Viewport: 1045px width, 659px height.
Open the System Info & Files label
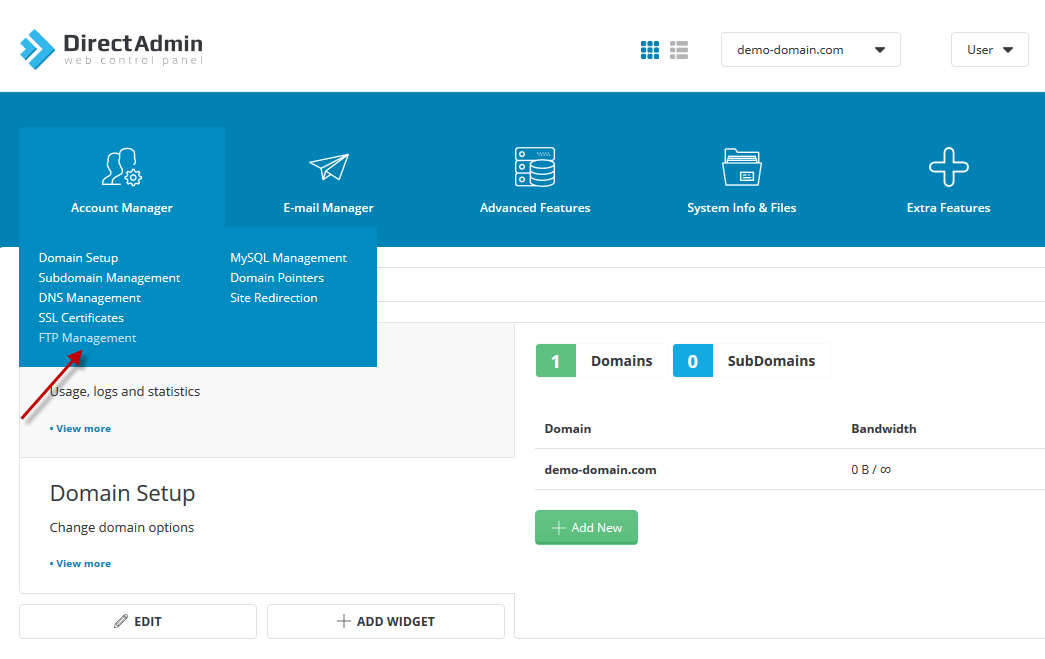pos(742,208)
